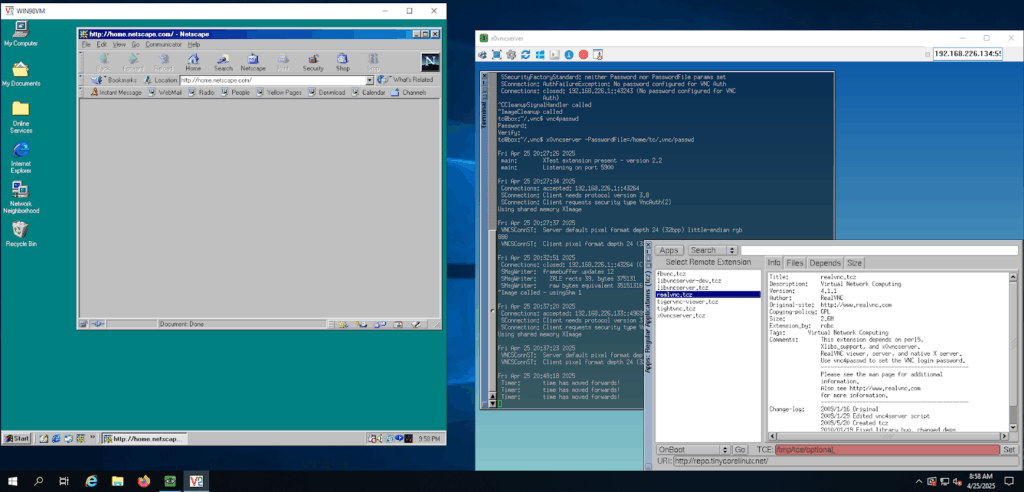The image size is (1024, 492).
Task: Switch to the Depends tab
Action: (x=827, y=262)
